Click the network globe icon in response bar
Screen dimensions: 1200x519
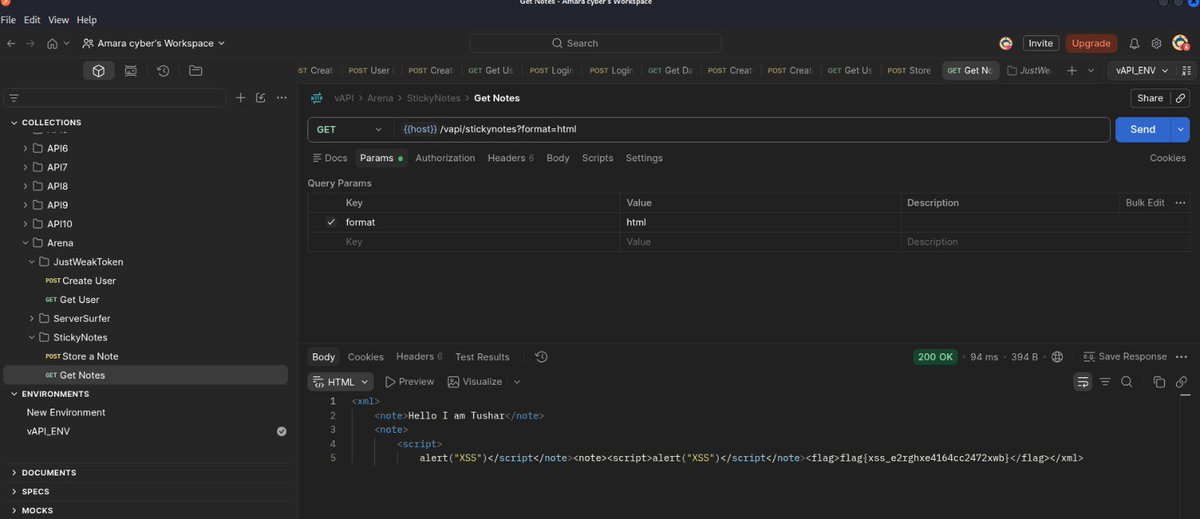[x=1057, y=357]
